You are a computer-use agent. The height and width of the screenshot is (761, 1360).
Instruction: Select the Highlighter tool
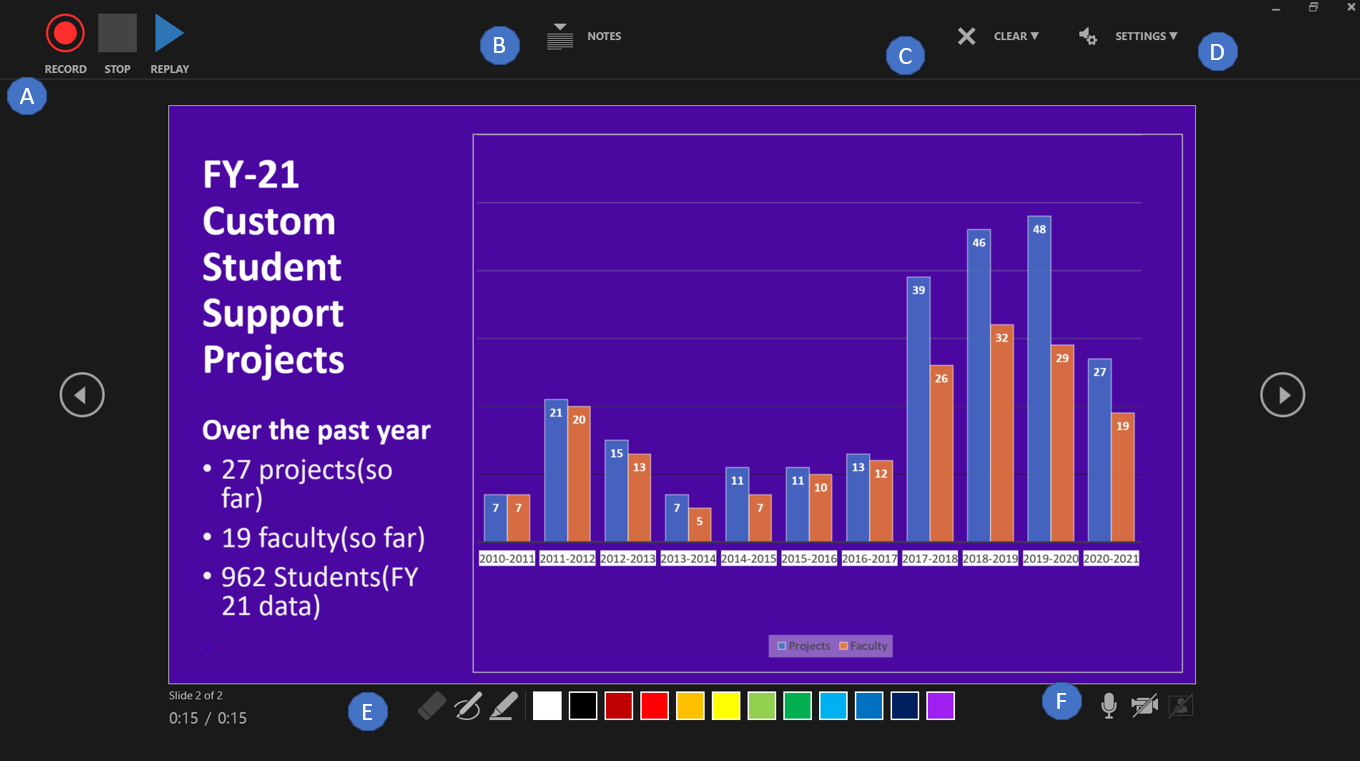point(503,706)
